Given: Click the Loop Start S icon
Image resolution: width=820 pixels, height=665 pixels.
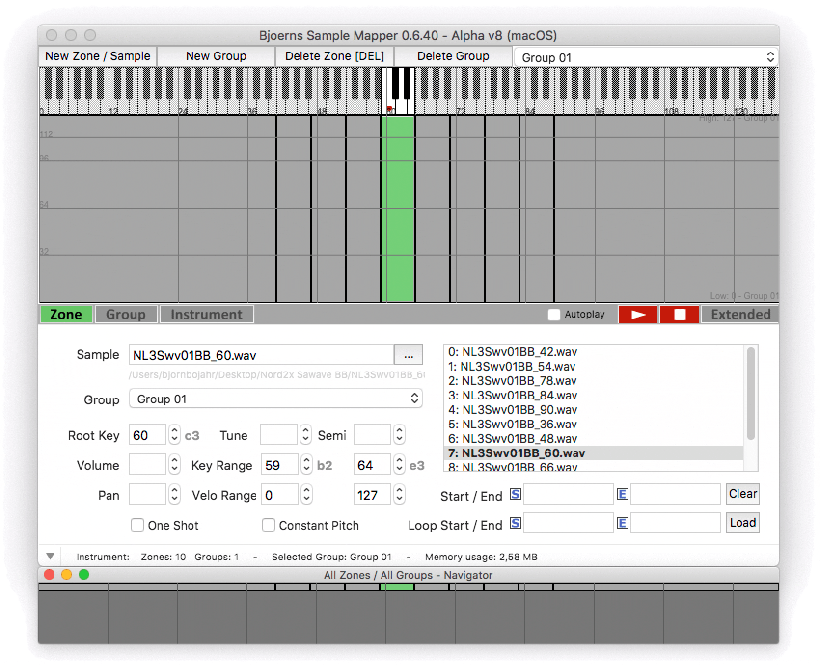Looking at the screenshot, I should pyautogui.click(x=515, y=523).
